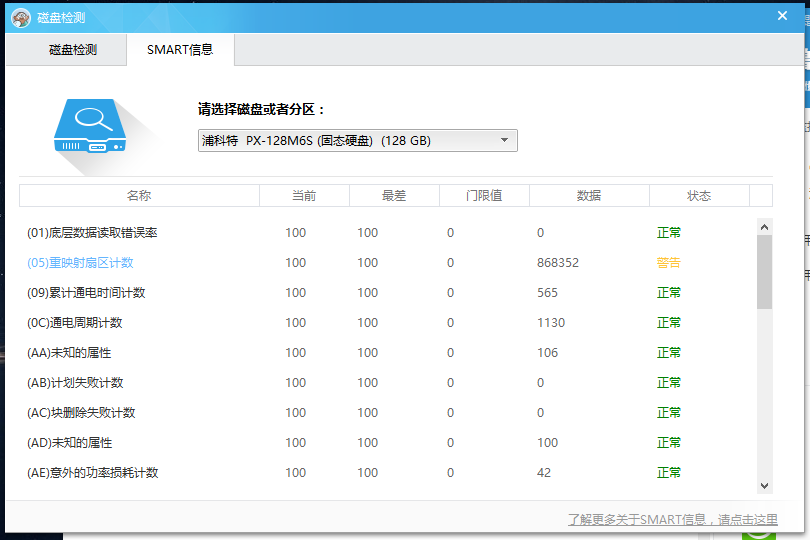810x540 pixels.
Task: Switch to the 磁盘检测 tab
Action: pyautogui.click(x=73, y=49)
